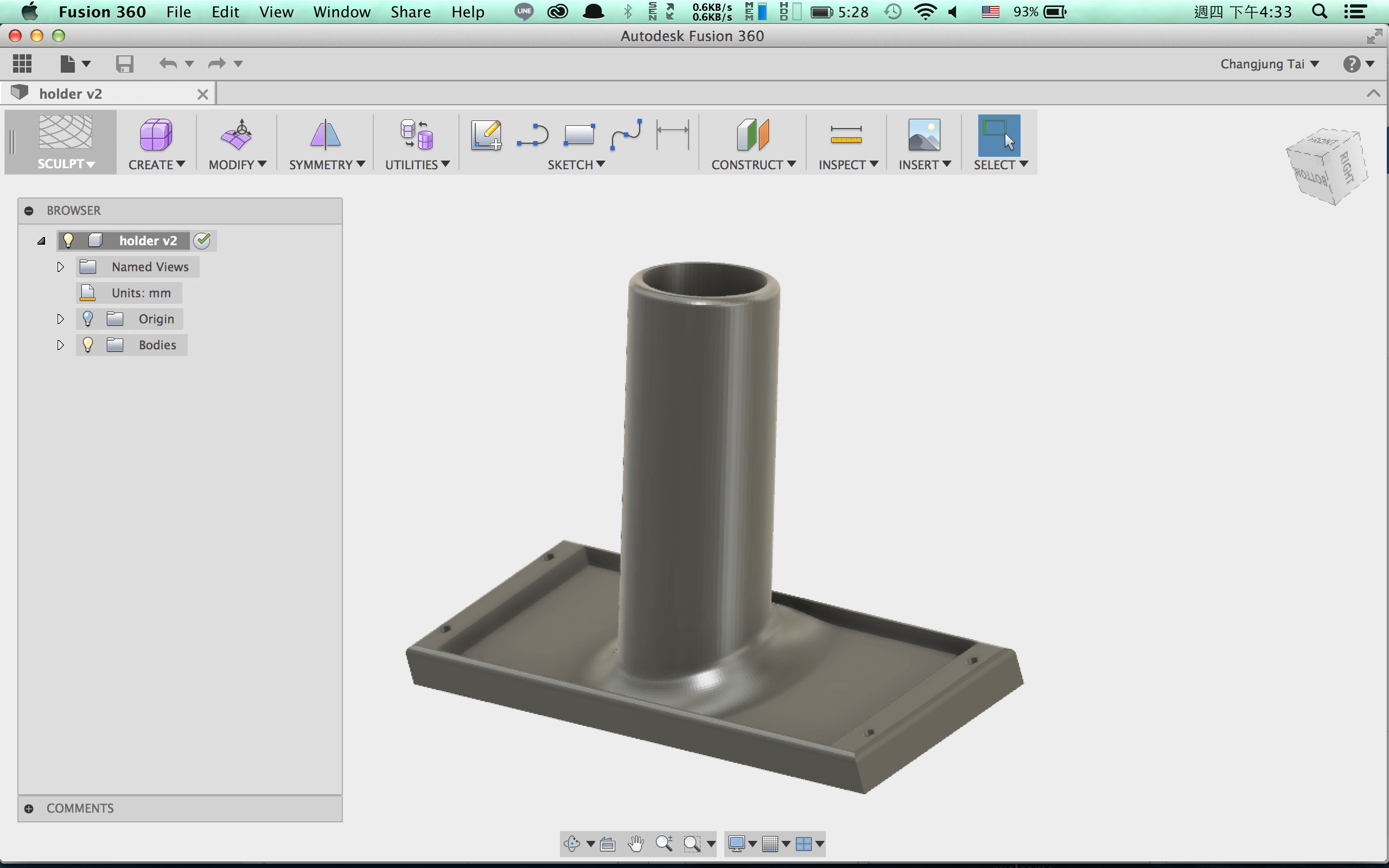Image resolution: width=1389 pixels, height=868 pixels.
Task: Redo the last action
Action: (217, 63)
